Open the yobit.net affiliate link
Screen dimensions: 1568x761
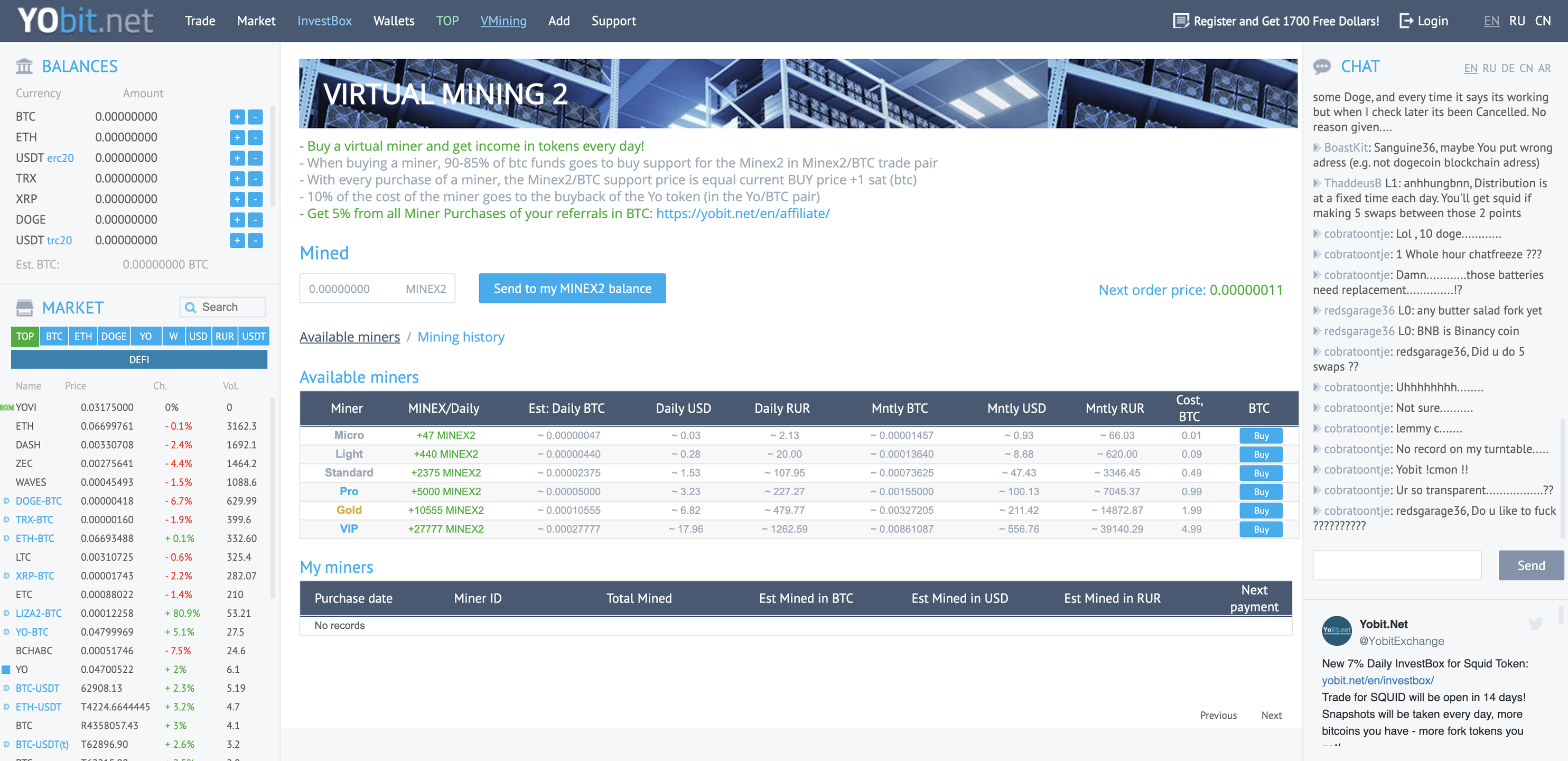pyautogui.click(x=743, y=213)
